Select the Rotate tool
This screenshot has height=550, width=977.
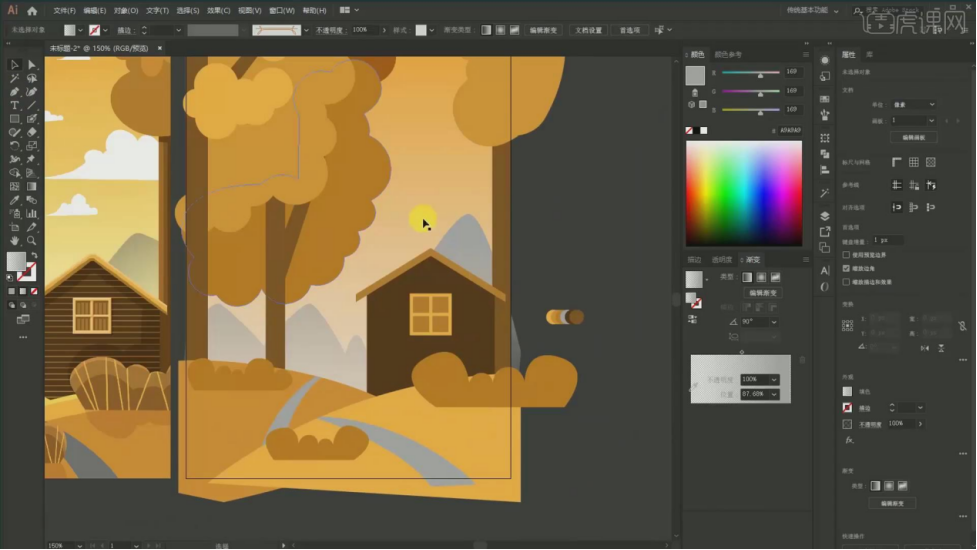click(x=14, y=146)
